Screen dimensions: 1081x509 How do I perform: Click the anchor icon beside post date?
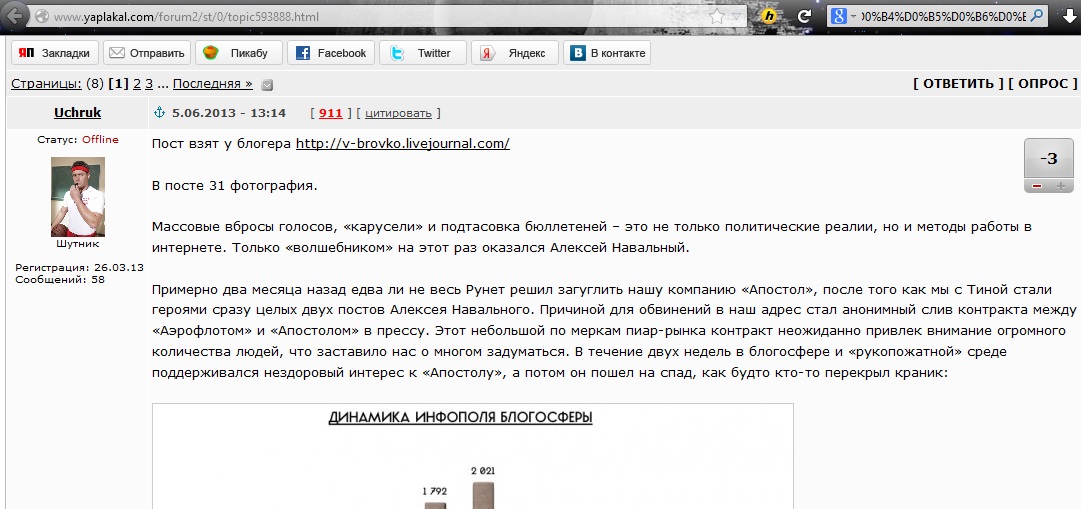157,113
